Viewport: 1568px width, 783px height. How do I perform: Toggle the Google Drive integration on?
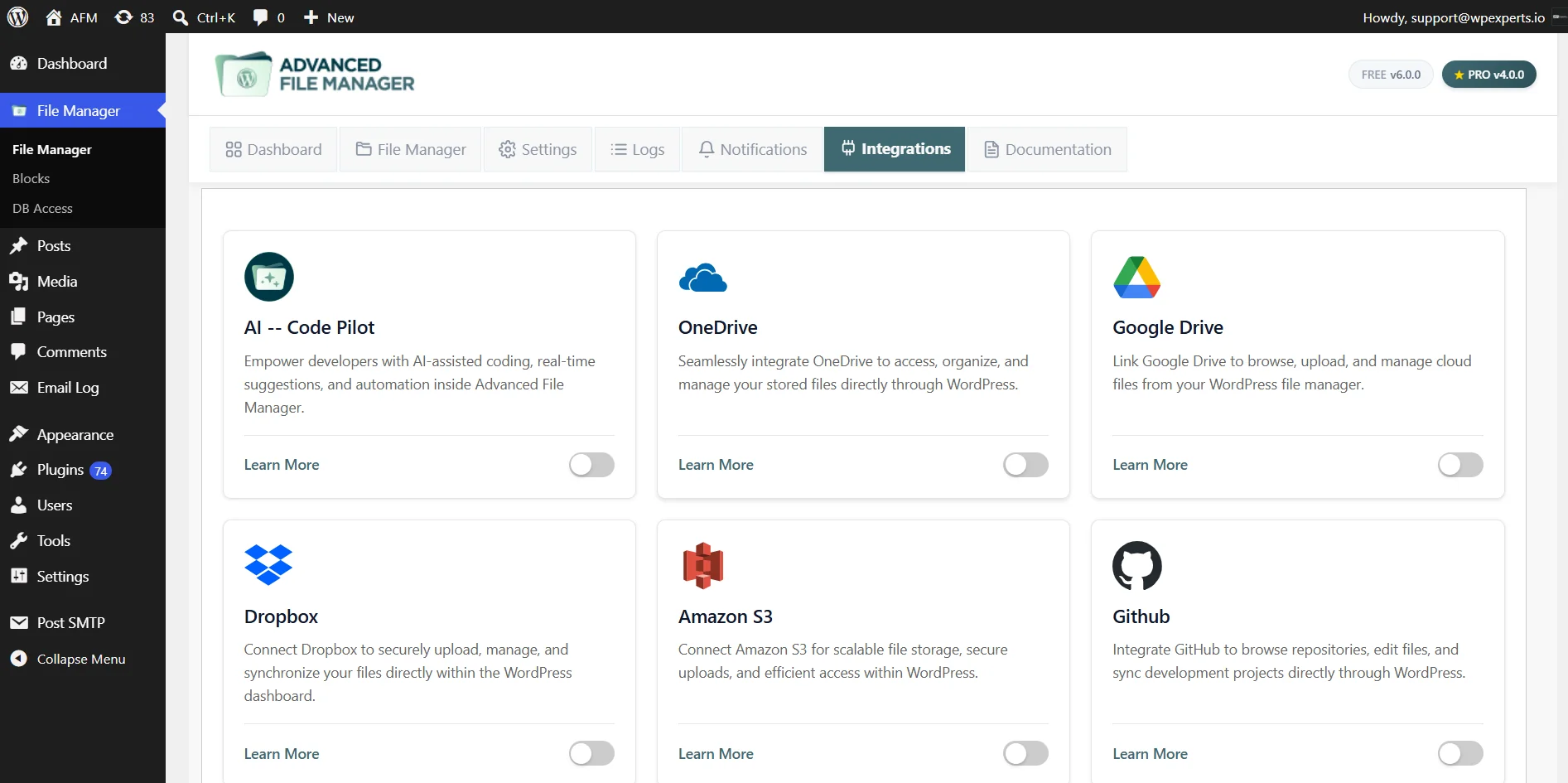(x=1460, y=465)
